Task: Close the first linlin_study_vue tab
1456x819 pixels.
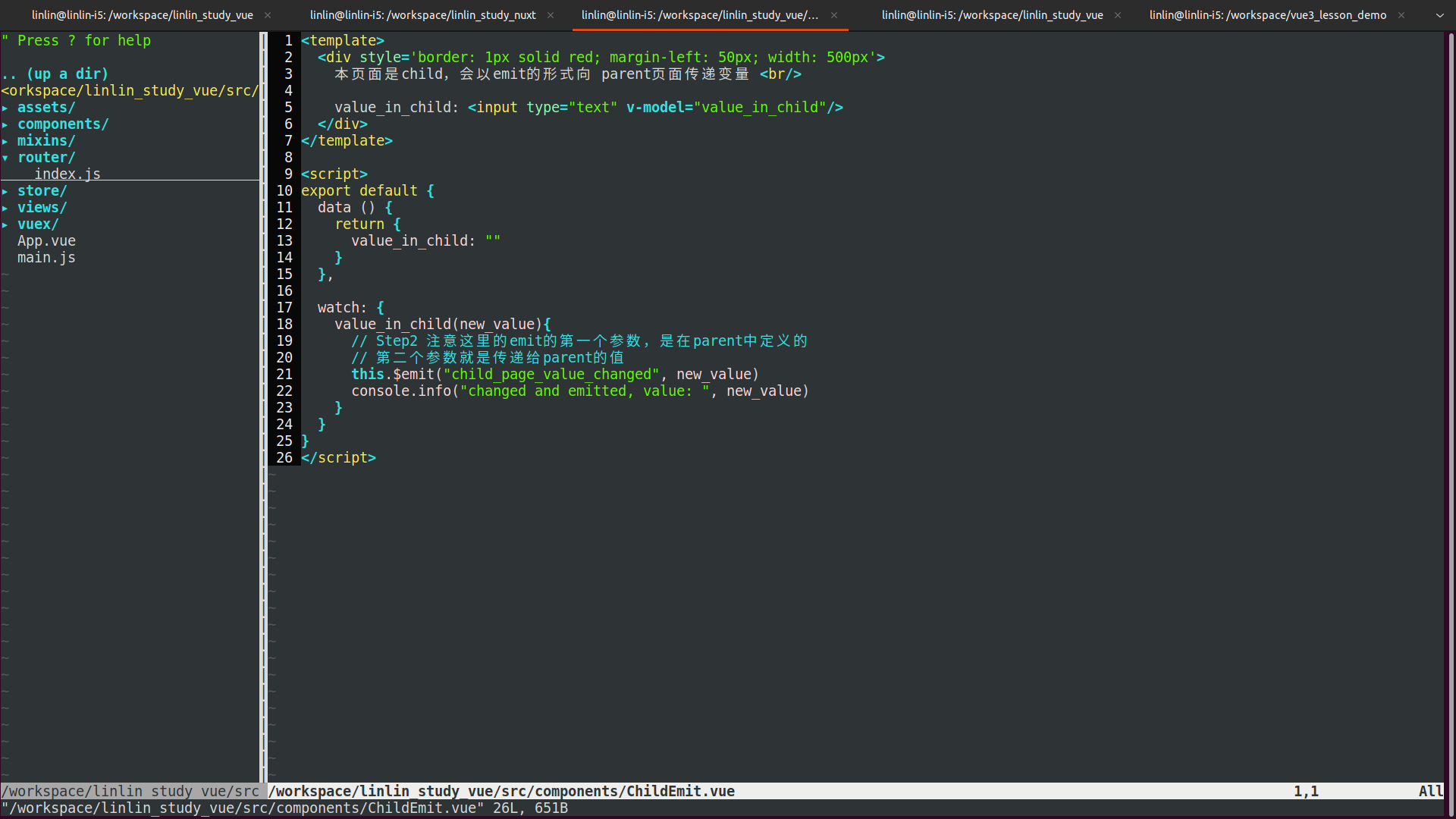Action: [268, 15]
